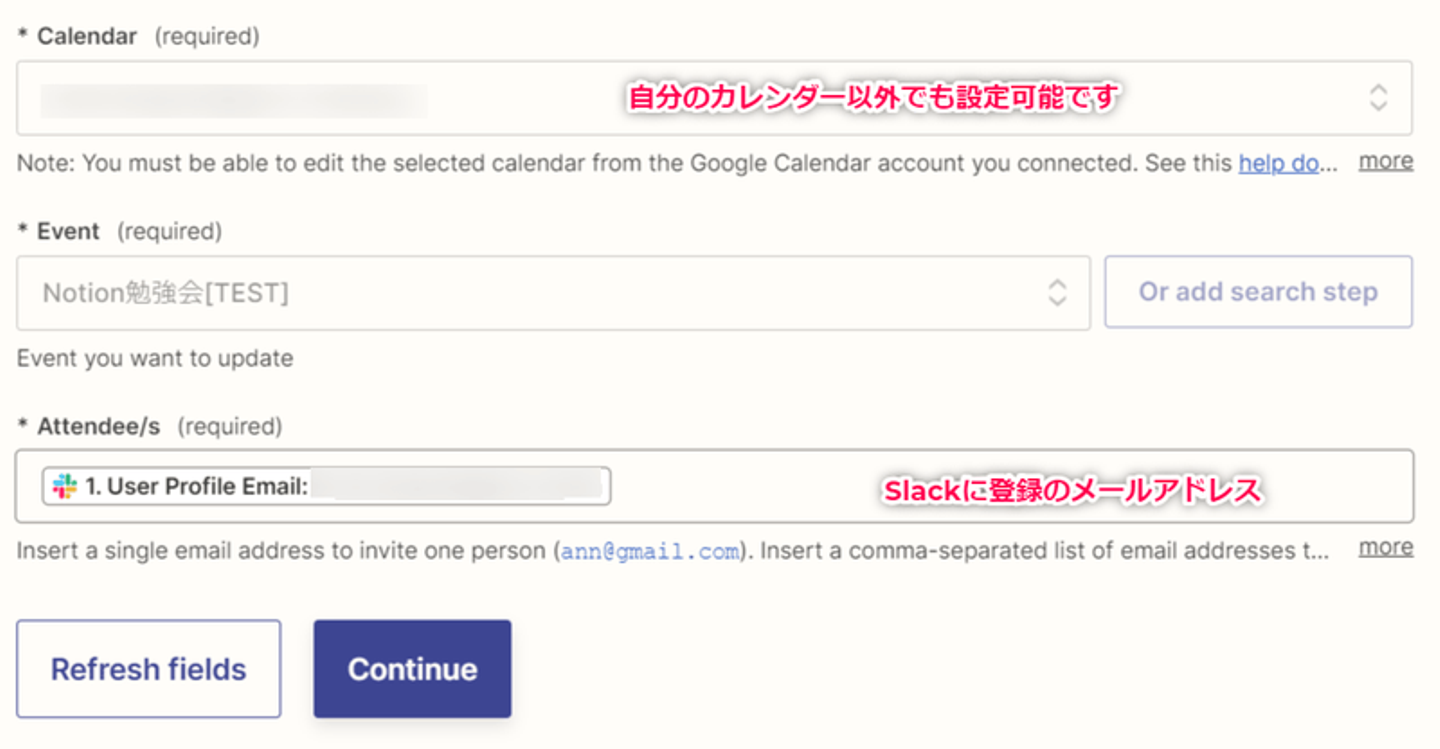Image resolution: width=1440 pixels, height=749 pixels.
Task: Click the Event you want to update hint
Action: [x=155, y=358]
